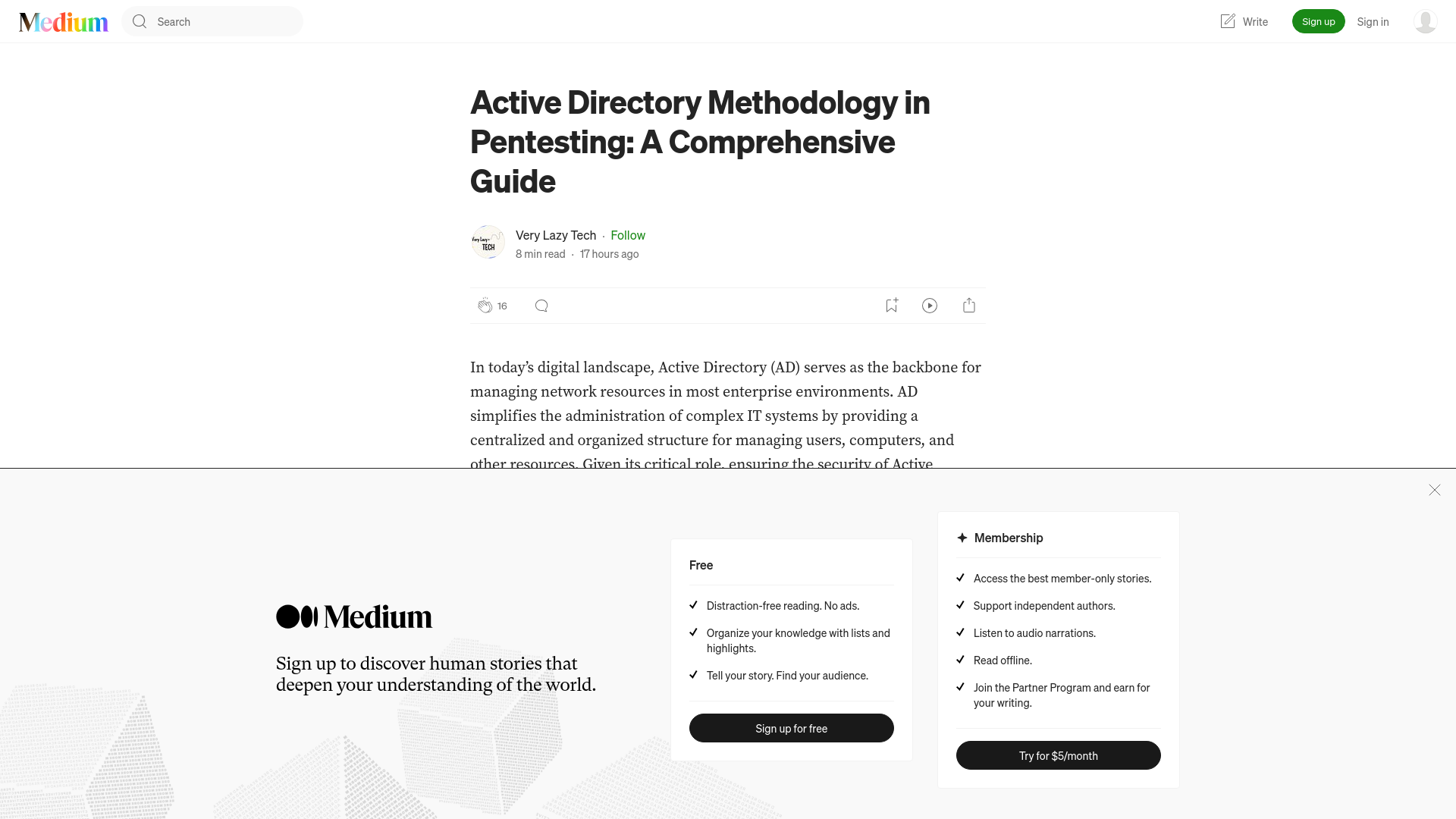The height and width of the screenshot is (819, 1456).
Task: Click the user profile avatar icon
Action: click(x=1425, y=21)
